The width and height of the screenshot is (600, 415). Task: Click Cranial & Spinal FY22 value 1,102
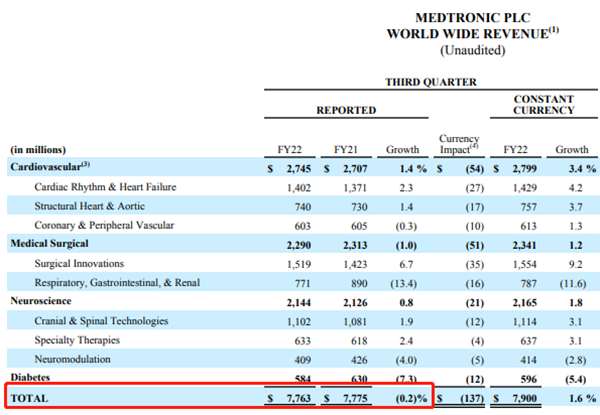(299, 322)
